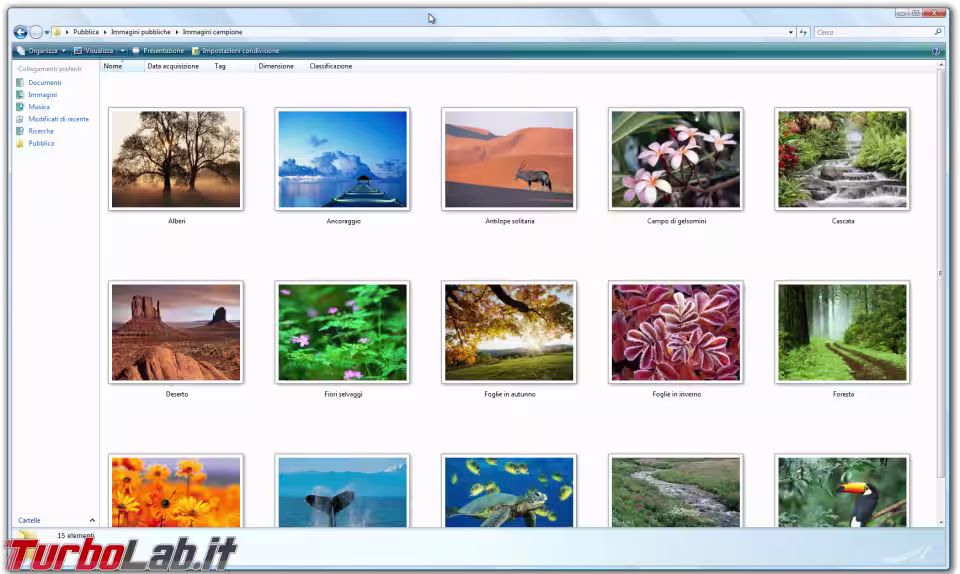Open the address bar history dropdown
The height and width of the screenshot is (574, 960).
pyautogui.click(x=790, y=32)
